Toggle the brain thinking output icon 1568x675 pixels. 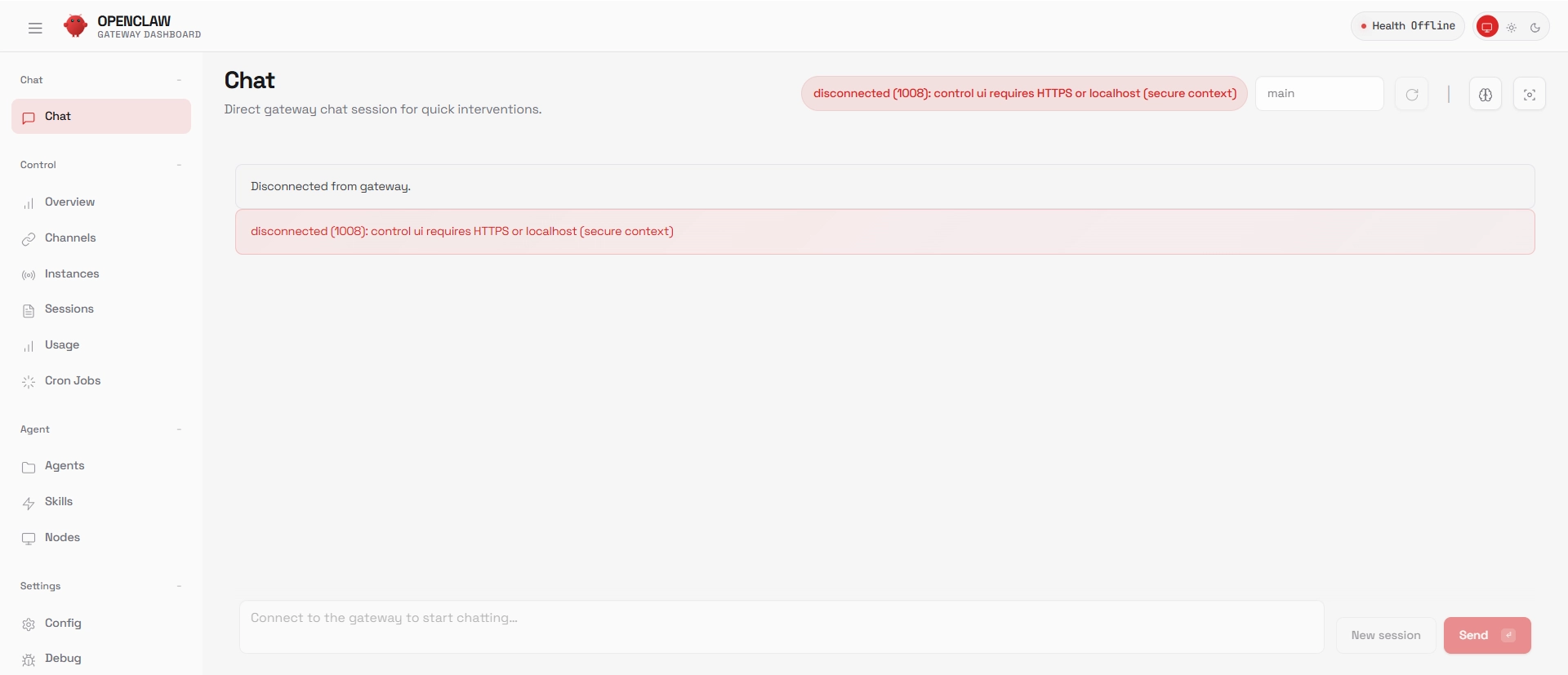click(x=1485, y=94)
